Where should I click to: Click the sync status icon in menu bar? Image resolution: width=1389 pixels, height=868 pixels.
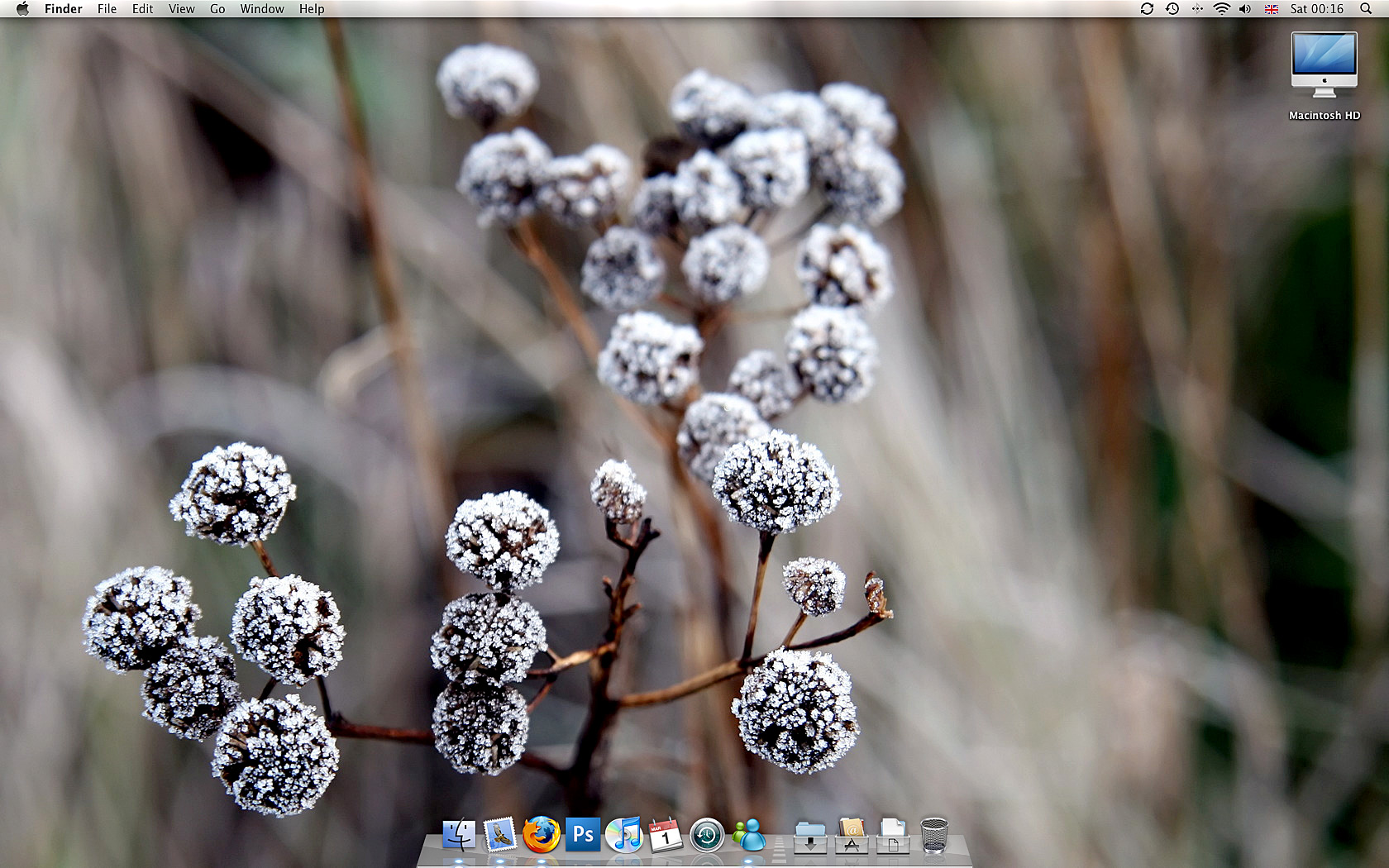pos(1147,9)
